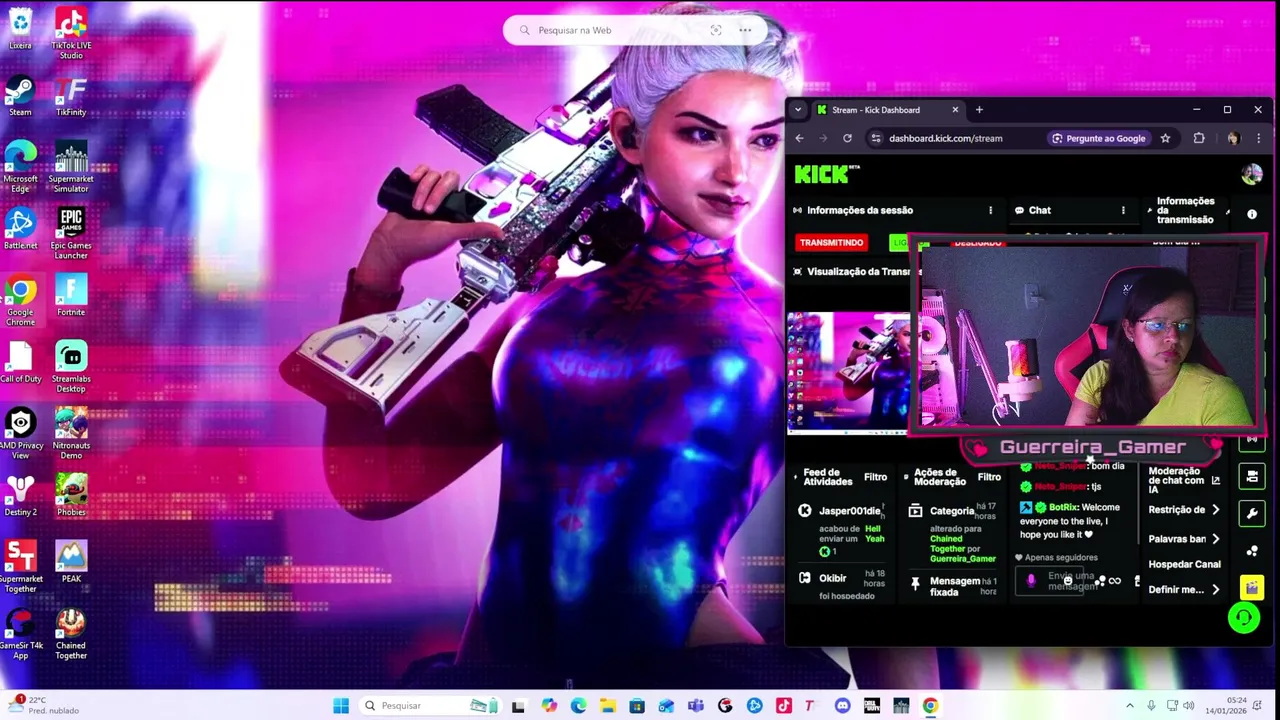
Task: Open the green headset support button
Action: coord(1243,618)
